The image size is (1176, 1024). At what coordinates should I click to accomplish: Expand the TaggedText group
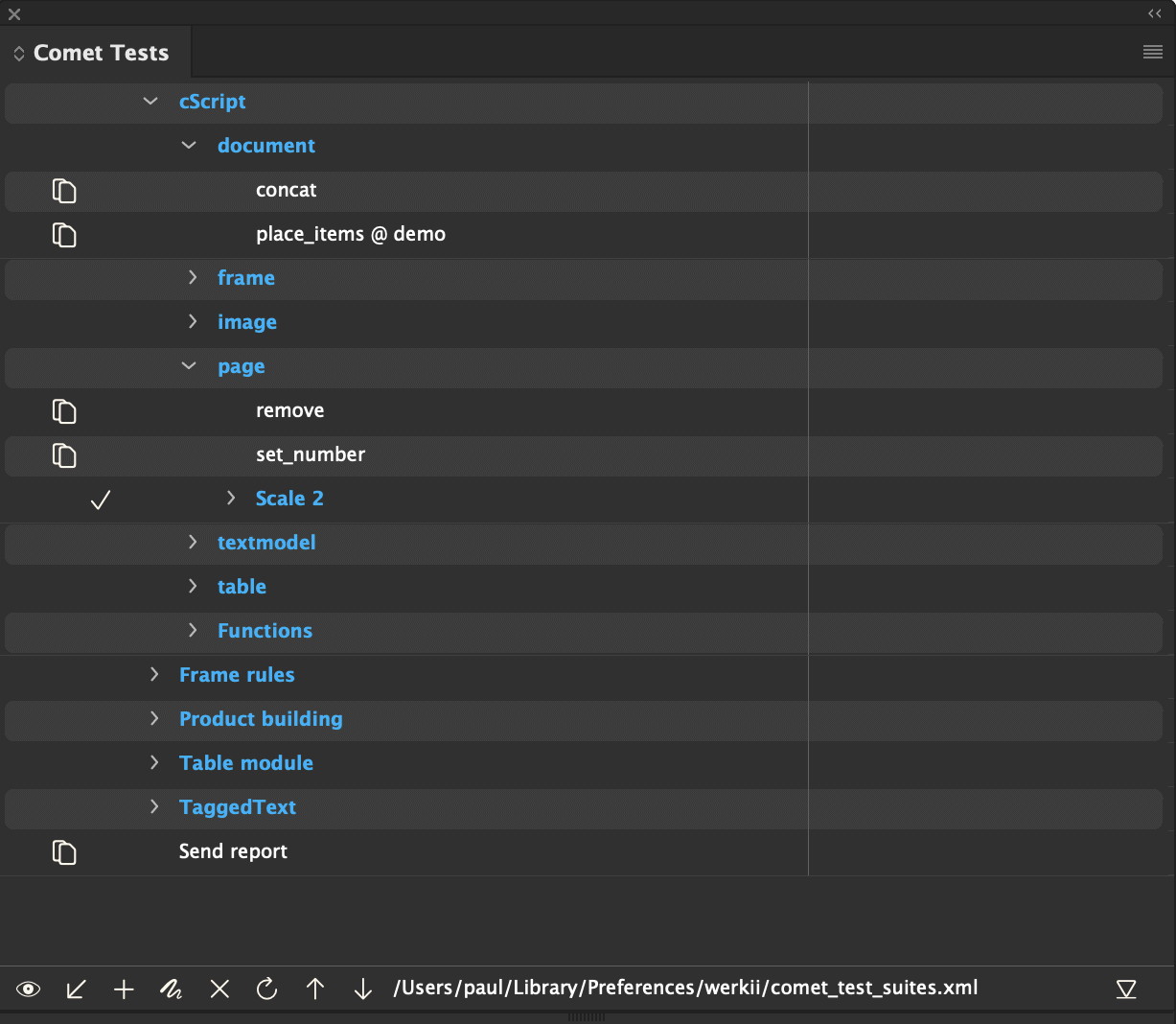[154, 806]
